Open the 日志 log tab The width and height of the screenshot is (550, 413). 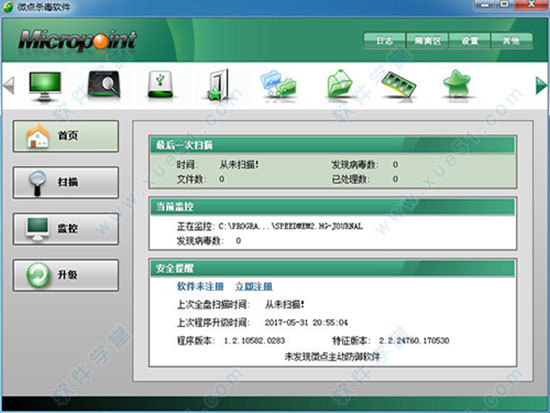[384, 41]
